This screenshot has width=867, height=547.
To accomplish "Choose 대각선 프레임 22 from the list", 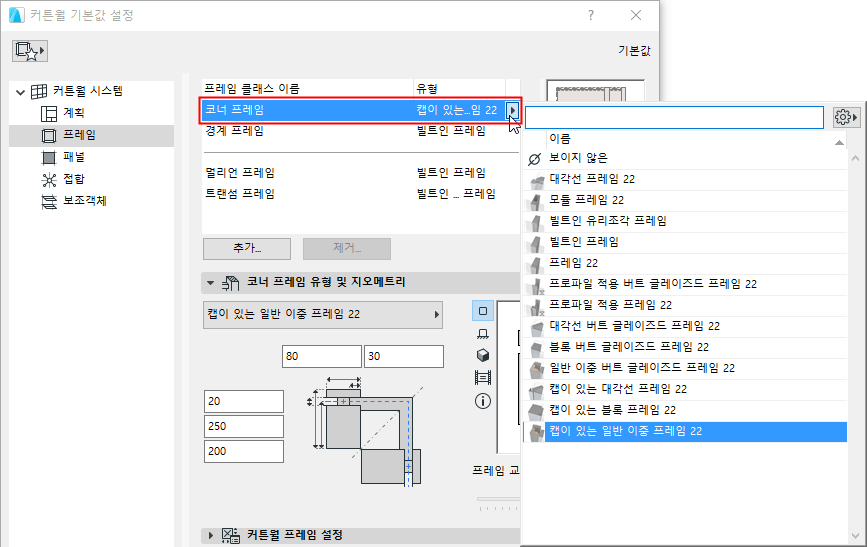I will click(x=685, y=179).
